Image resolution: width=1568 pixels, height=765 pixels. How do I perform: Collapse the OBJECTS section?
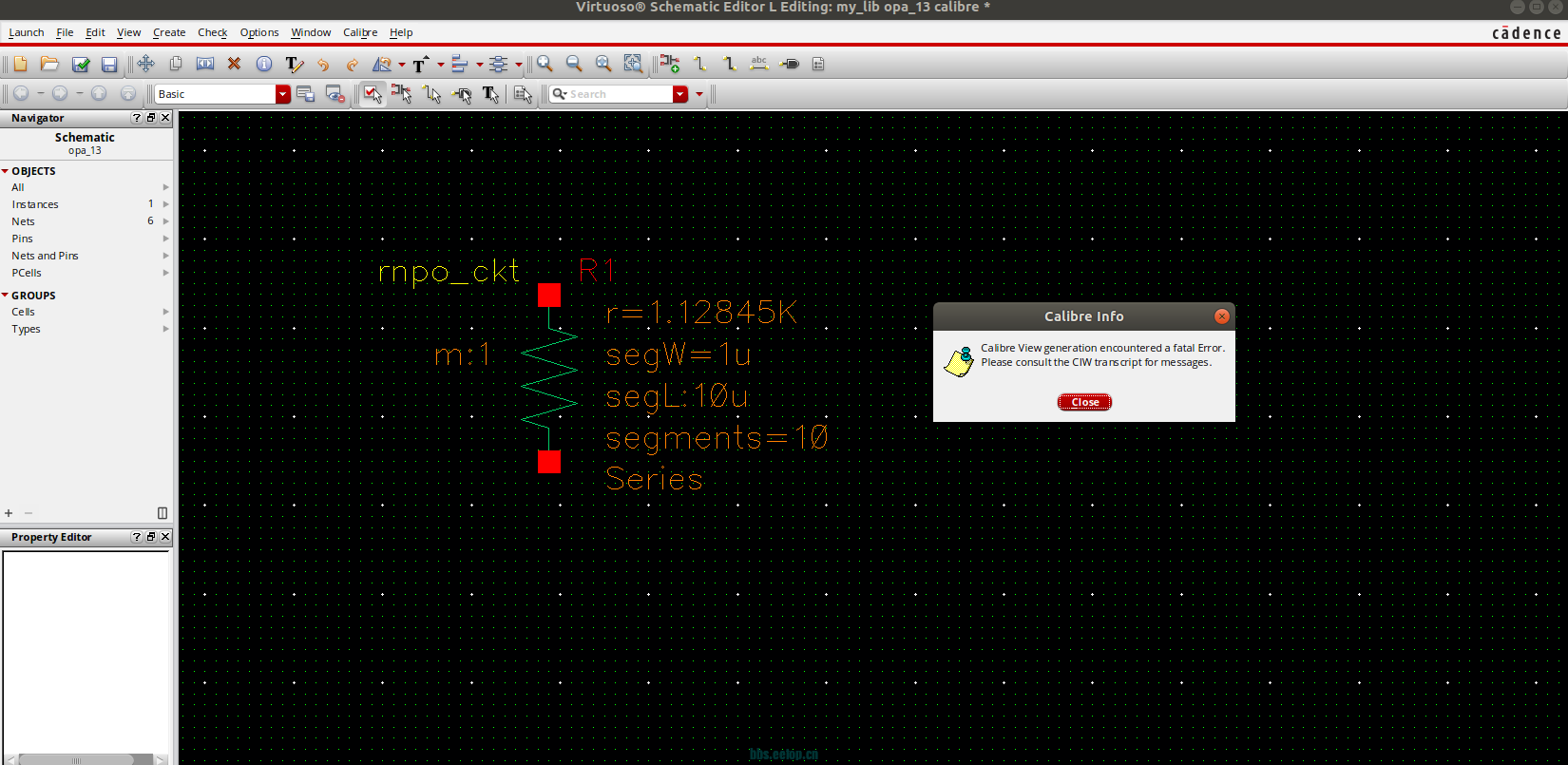(6, 171)
